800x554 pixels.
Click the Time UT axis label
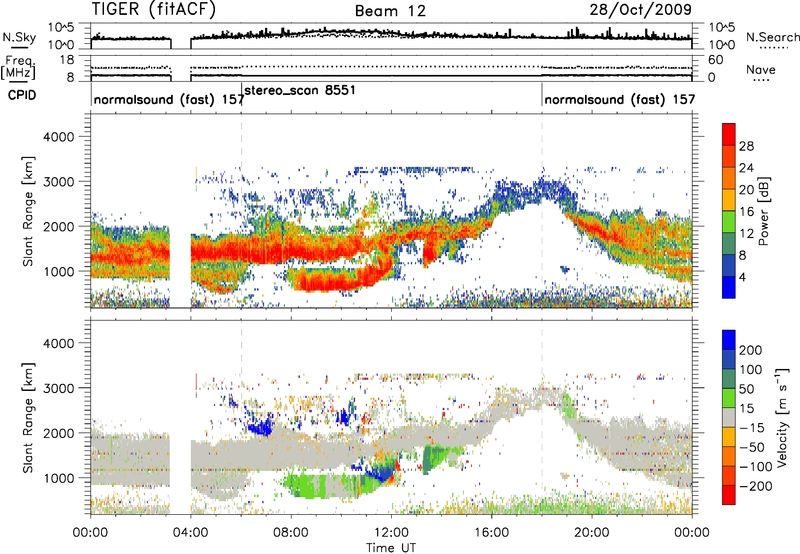pyautogui.click(x=391, y=548)
